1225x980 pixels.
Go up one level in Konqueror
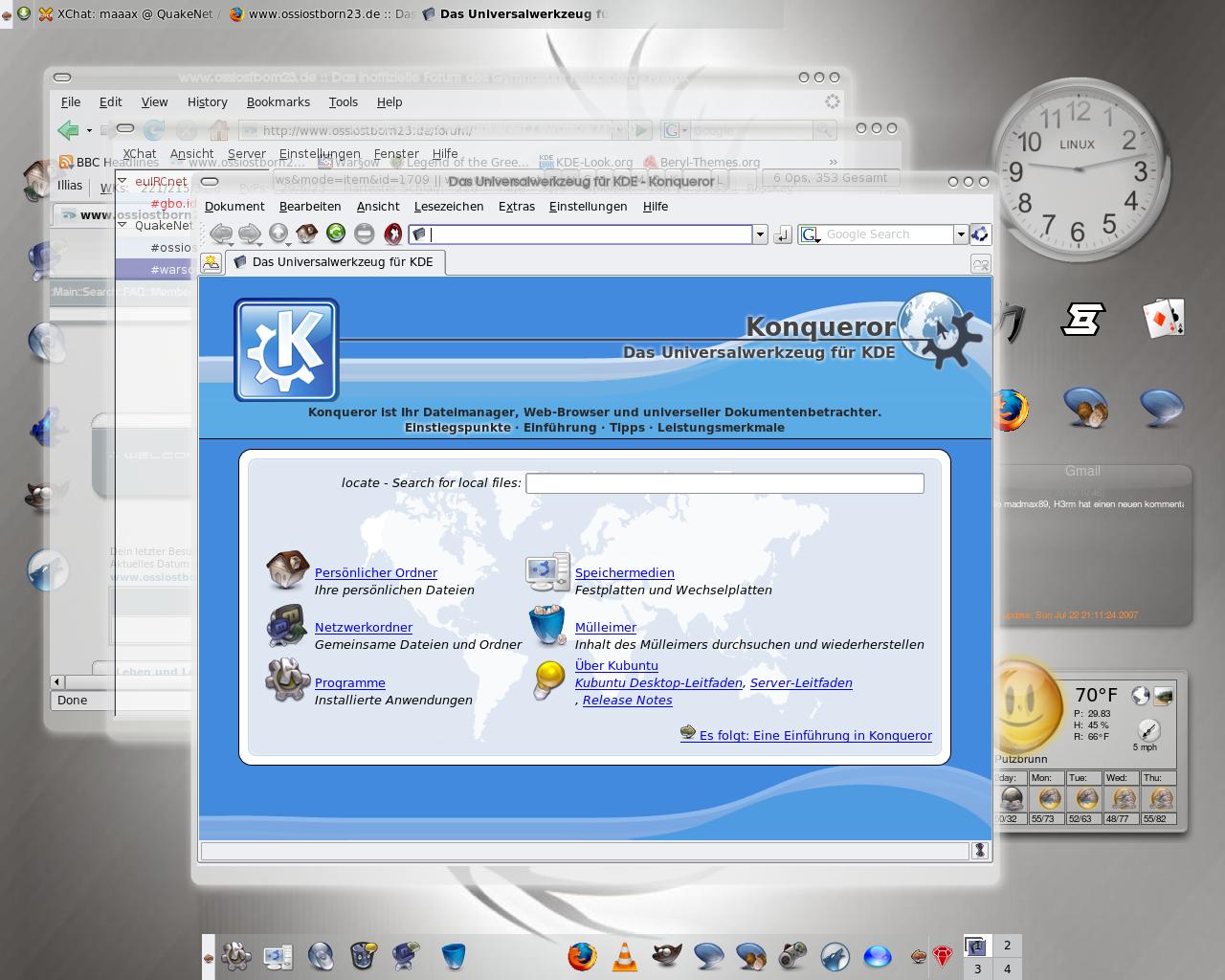pos(278,234)
